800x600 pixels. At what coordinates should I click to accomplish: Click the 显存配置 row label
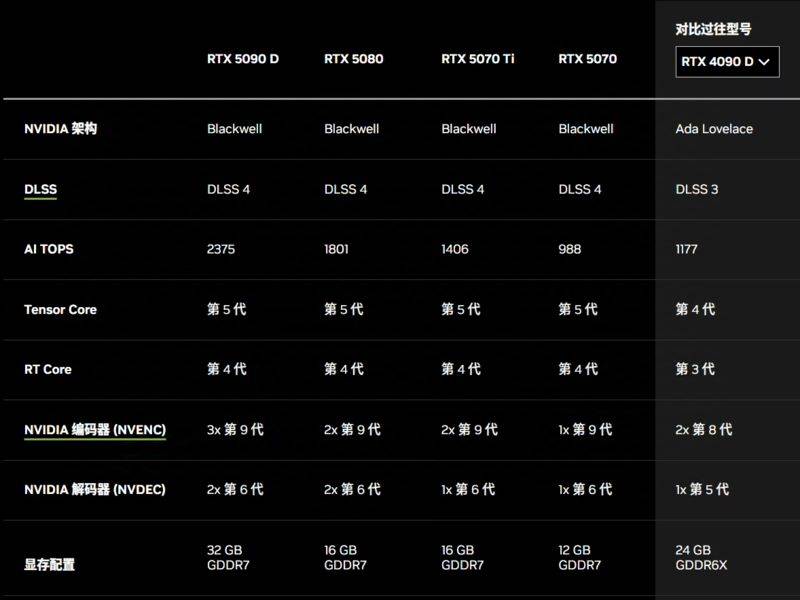click(50, 565)
